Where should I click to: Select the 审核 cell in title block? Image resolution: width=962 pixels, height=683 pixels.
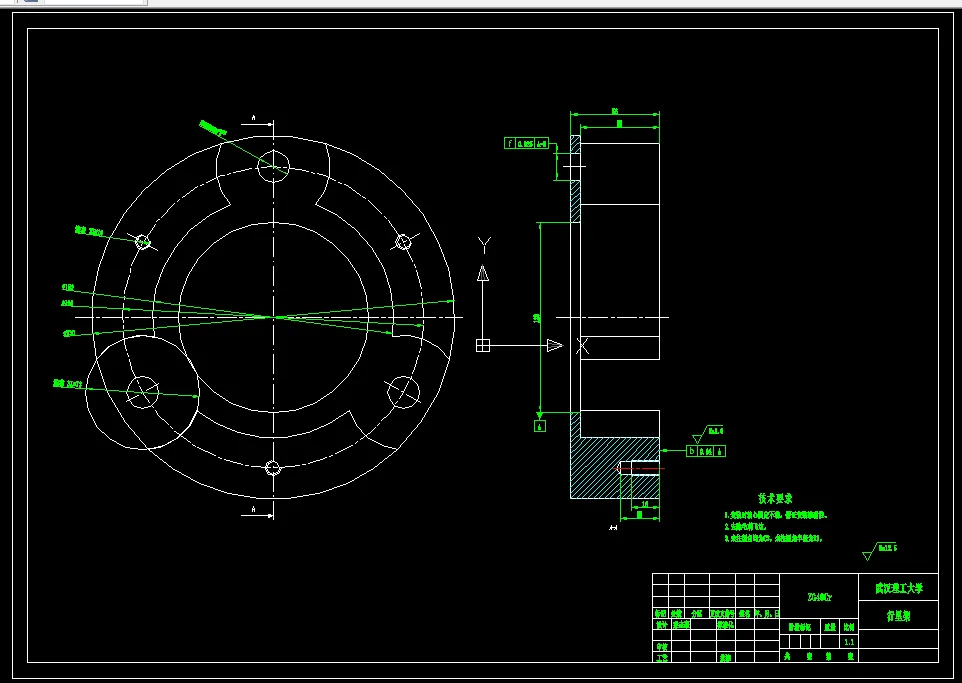[661, 647]
